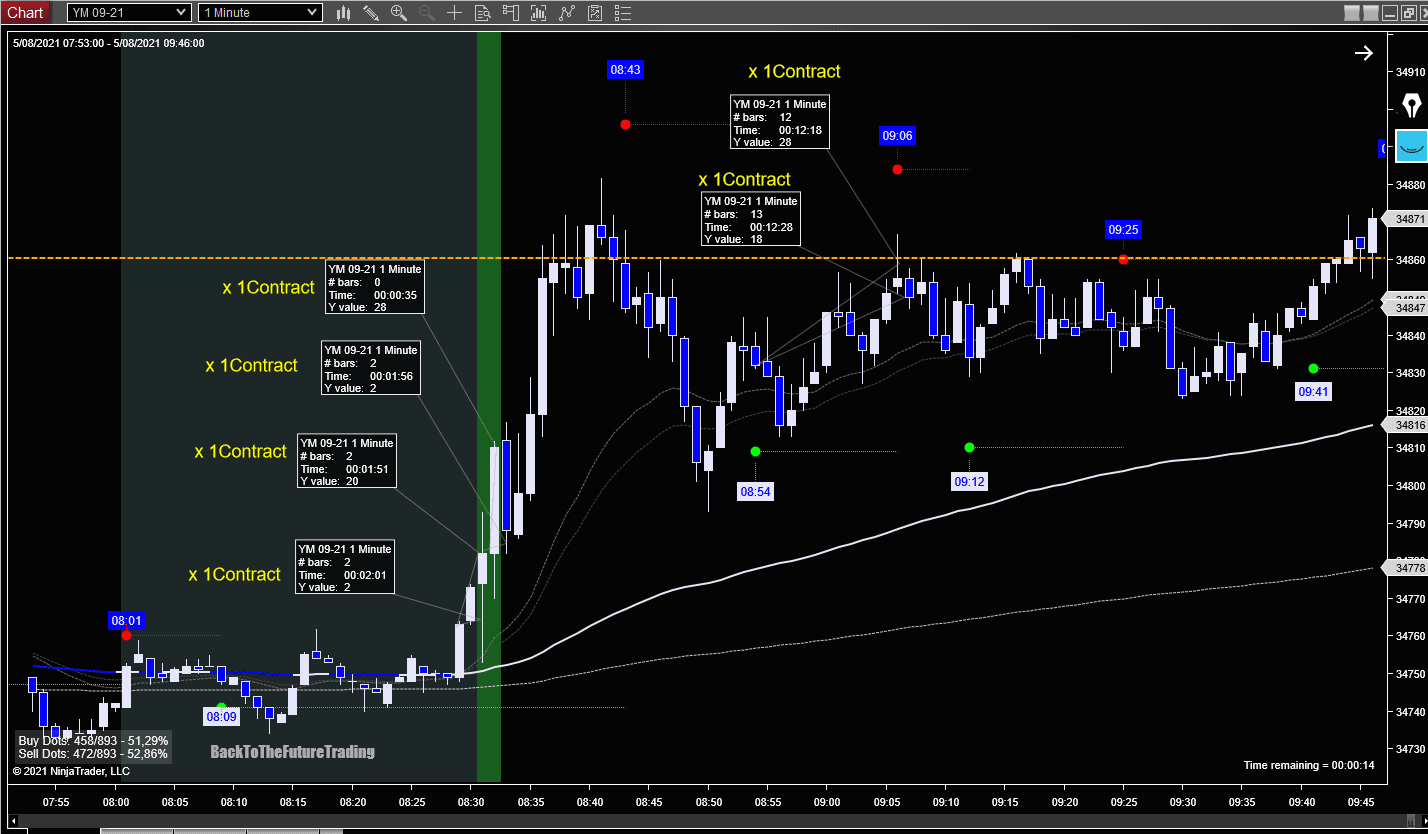Open the strategies line-node icon

click(567, 13)
